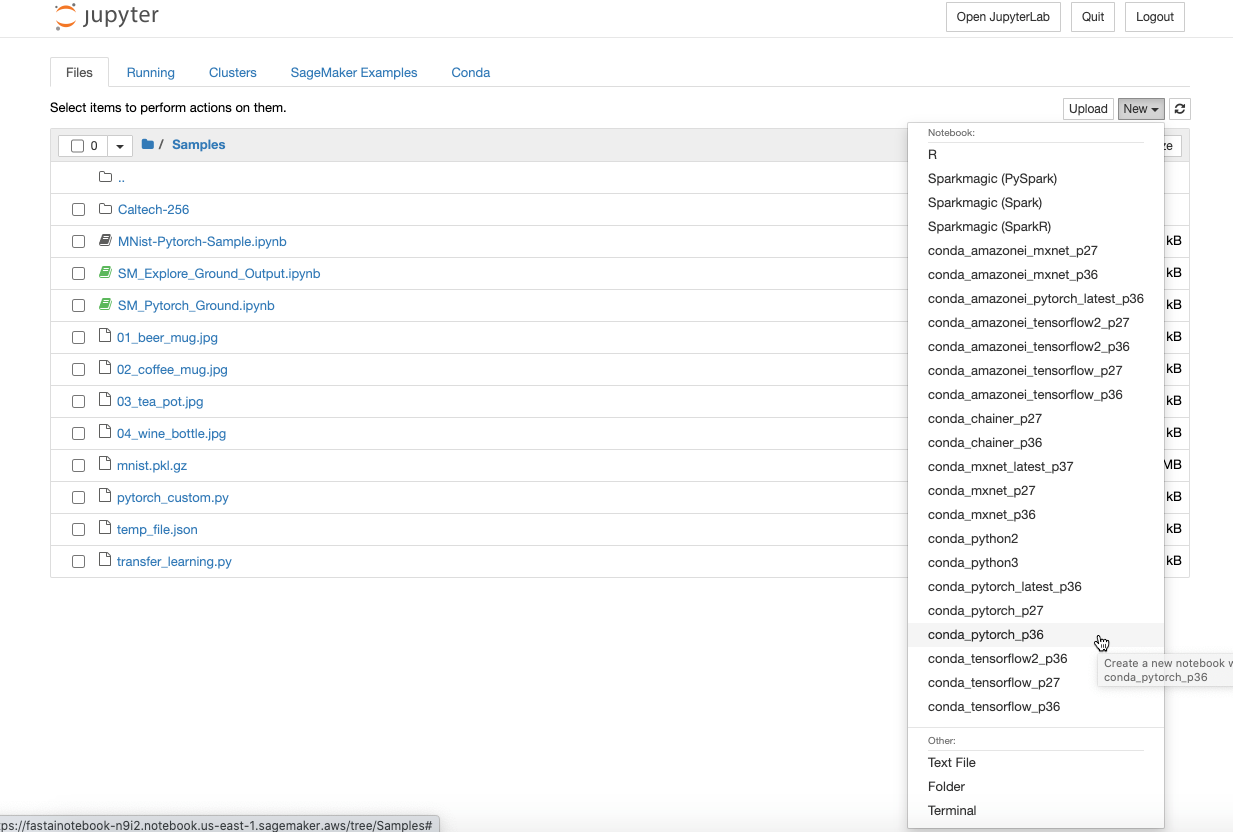
Task: Click the file icon of transfer_learning.py
Action: pos(105,561)
